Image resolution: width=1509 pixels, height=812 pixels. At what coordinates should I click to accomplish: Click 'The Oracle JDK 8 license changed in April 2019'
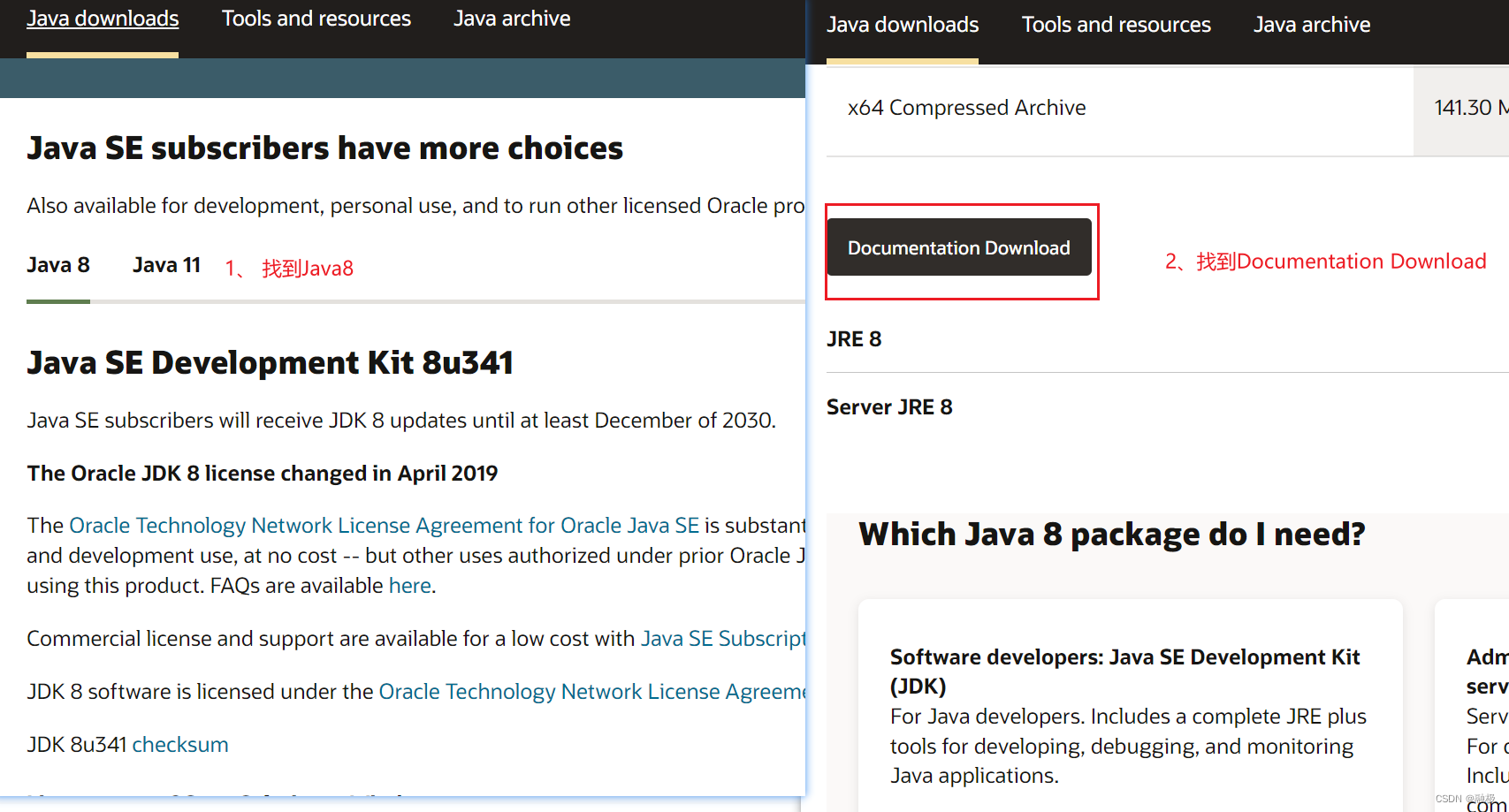coord(263,474)
